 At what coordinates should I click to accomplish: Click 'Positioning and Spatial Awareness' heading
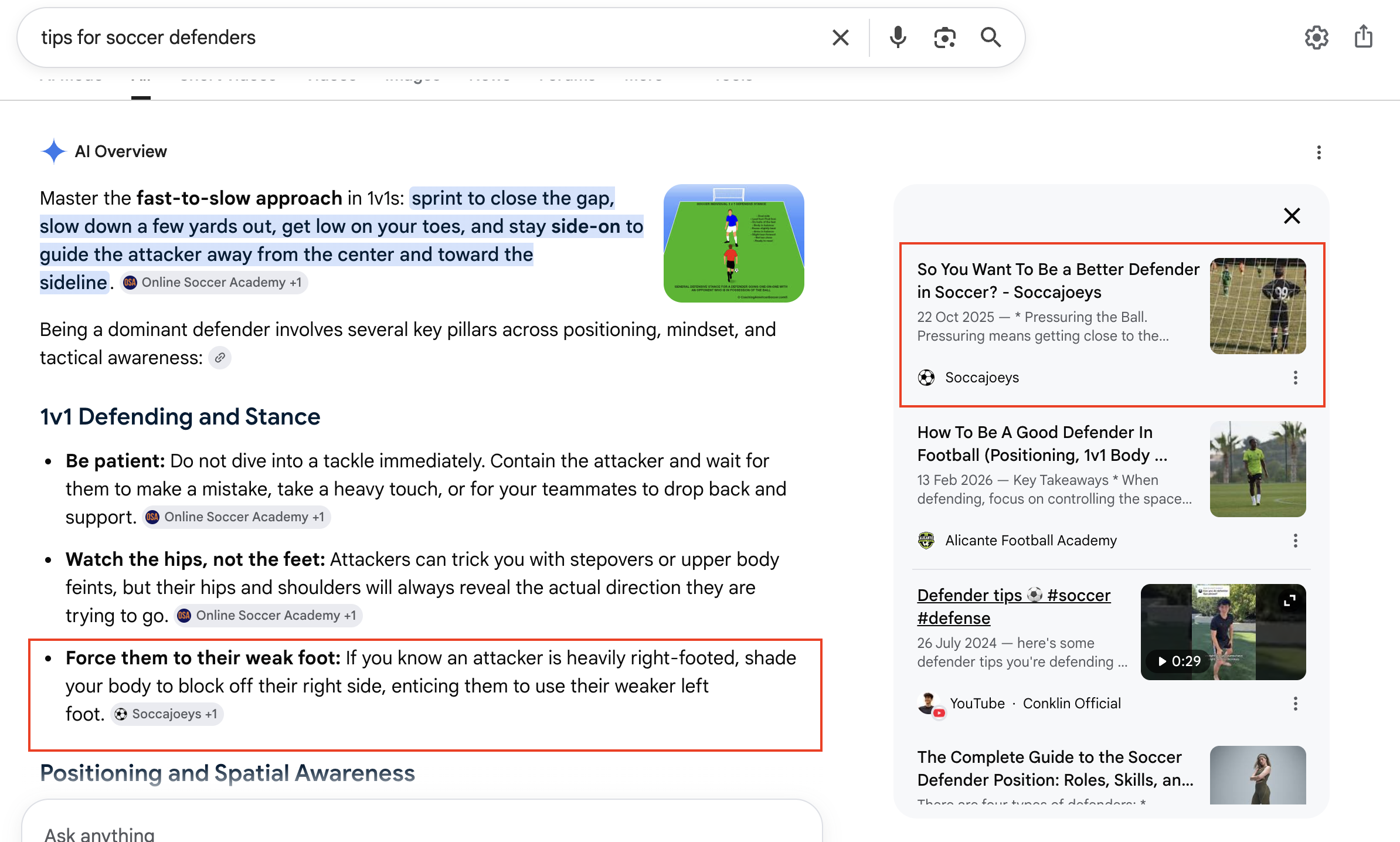coord(227,773)
